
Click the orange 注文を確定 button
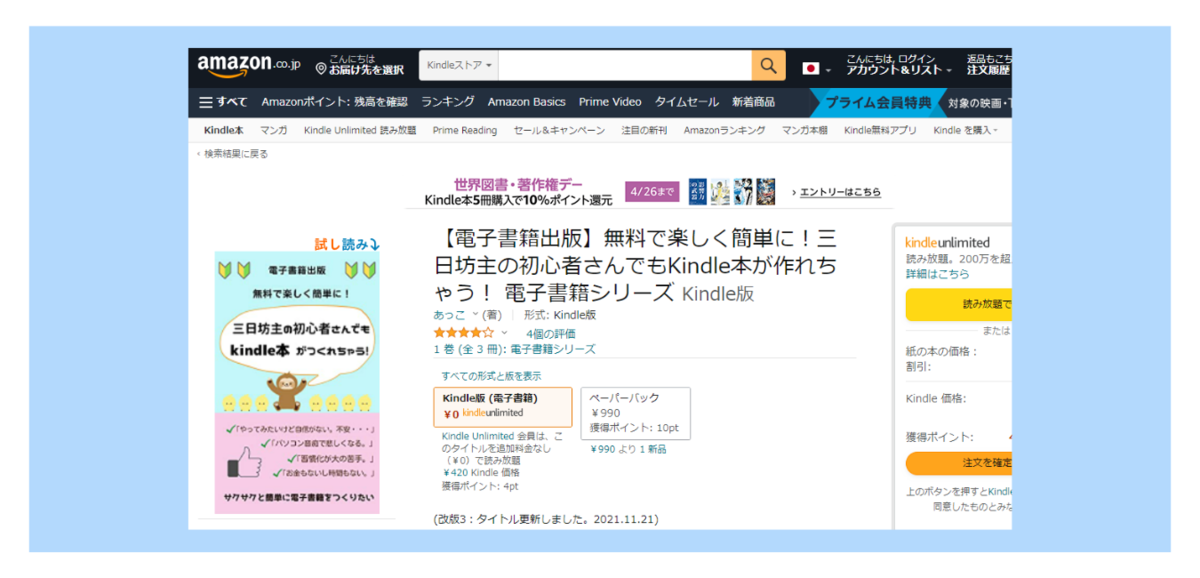tap(958, 463)
